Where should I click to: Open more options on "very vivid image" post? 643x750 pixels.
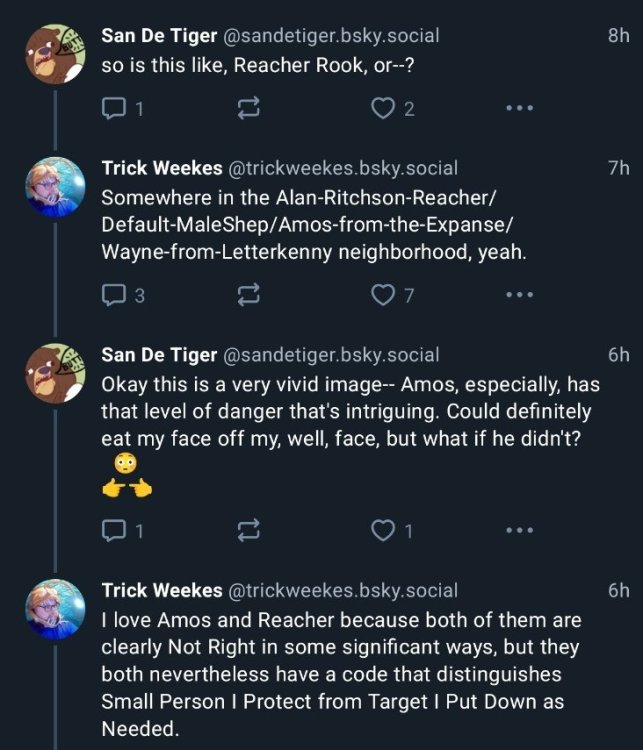519,532
